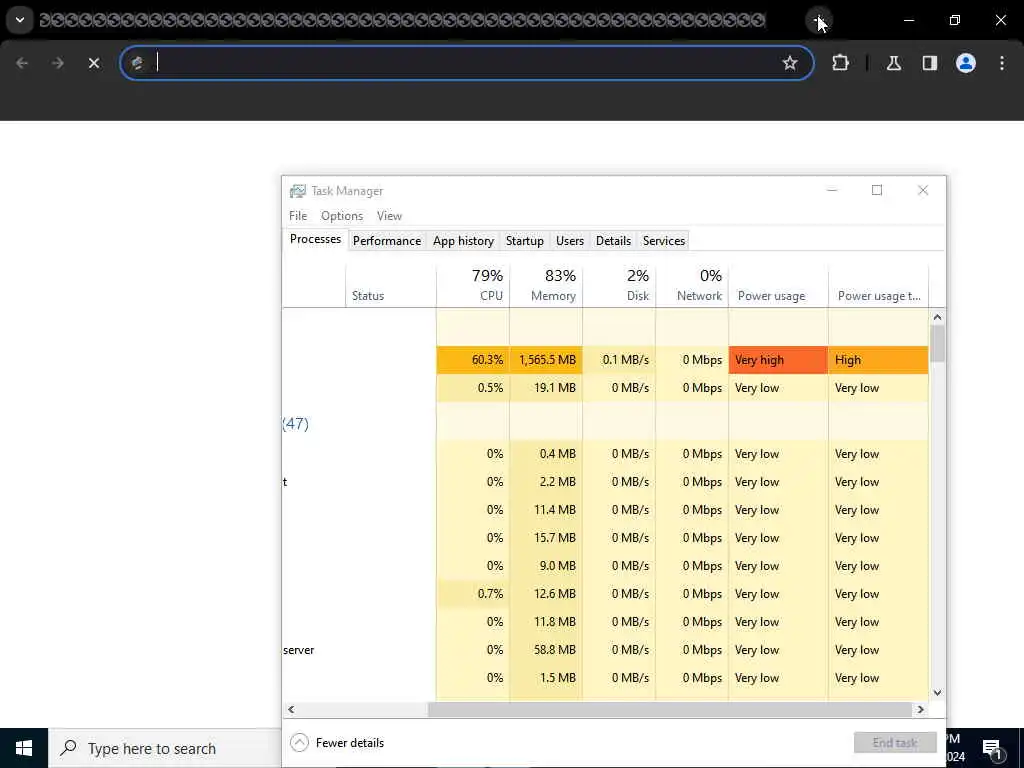Screen dimensions: 1024x768
Task: Bookmark this page with the star icon
Action: [x=790, y=63]
